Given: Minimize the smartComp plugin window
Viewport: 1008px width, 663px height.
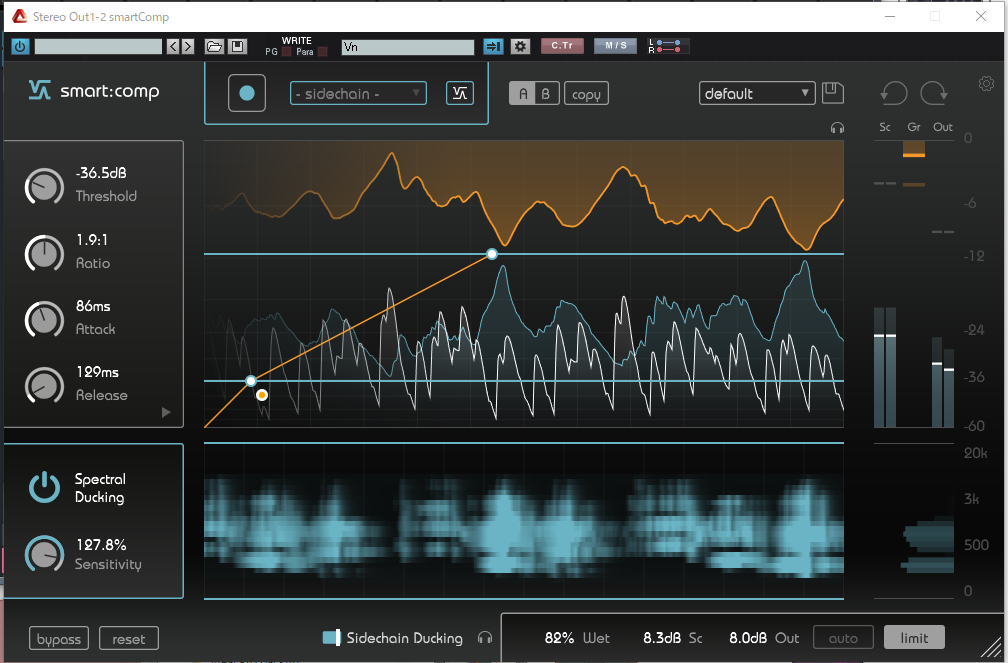Looking at the screenshot, I should point(890,16).
